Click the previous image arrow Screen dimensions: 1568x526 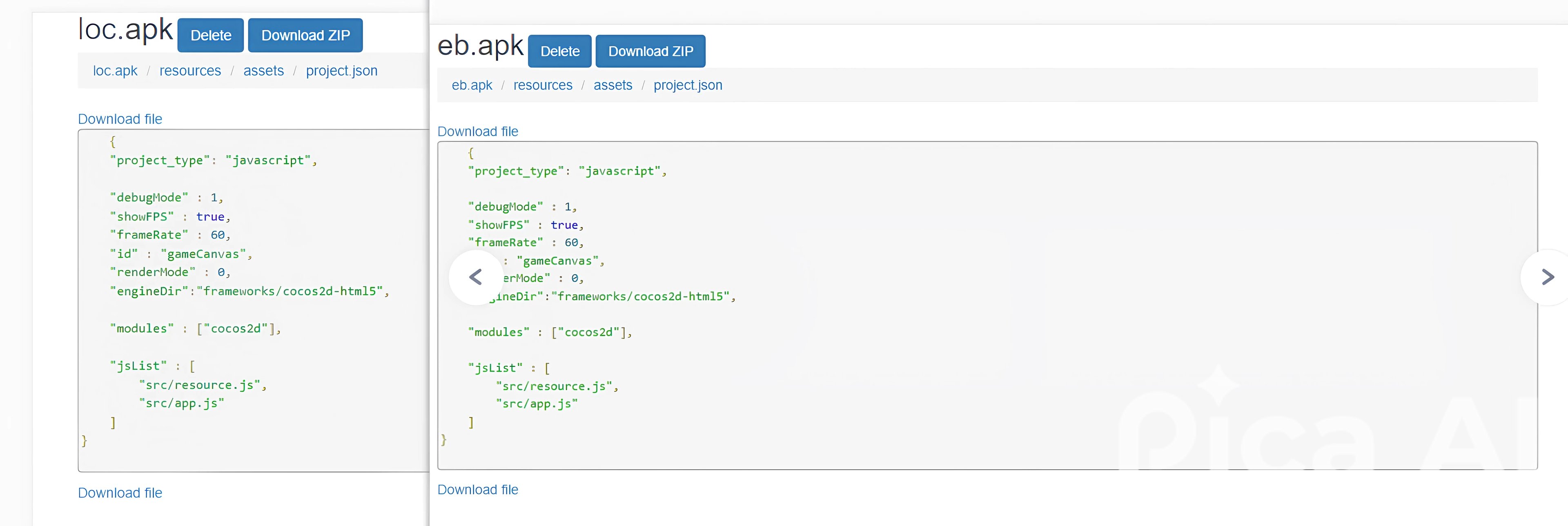(x=475, y=278)
